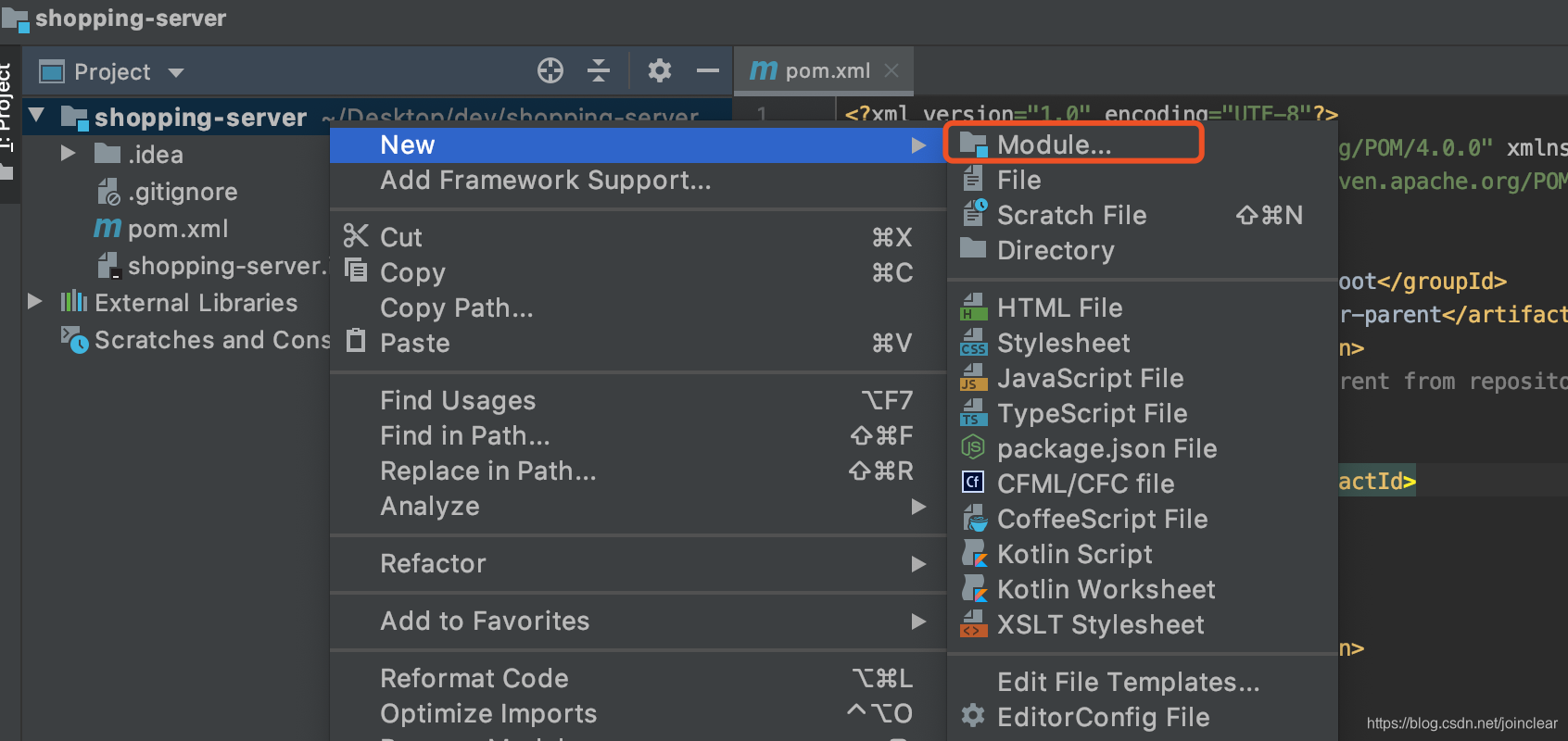Click the collapse all icon in Project panel

pos(599,70)
